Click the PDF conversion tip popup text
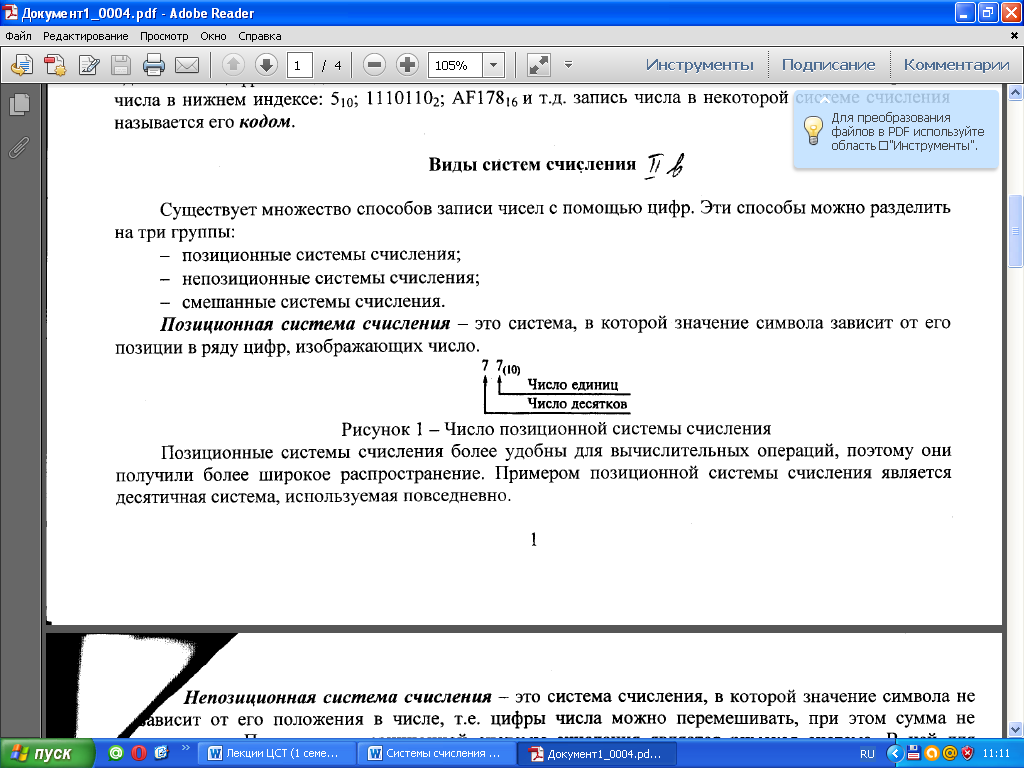Image resolution: width=1024 pixels, height=768 pixels. coord(907,131)
